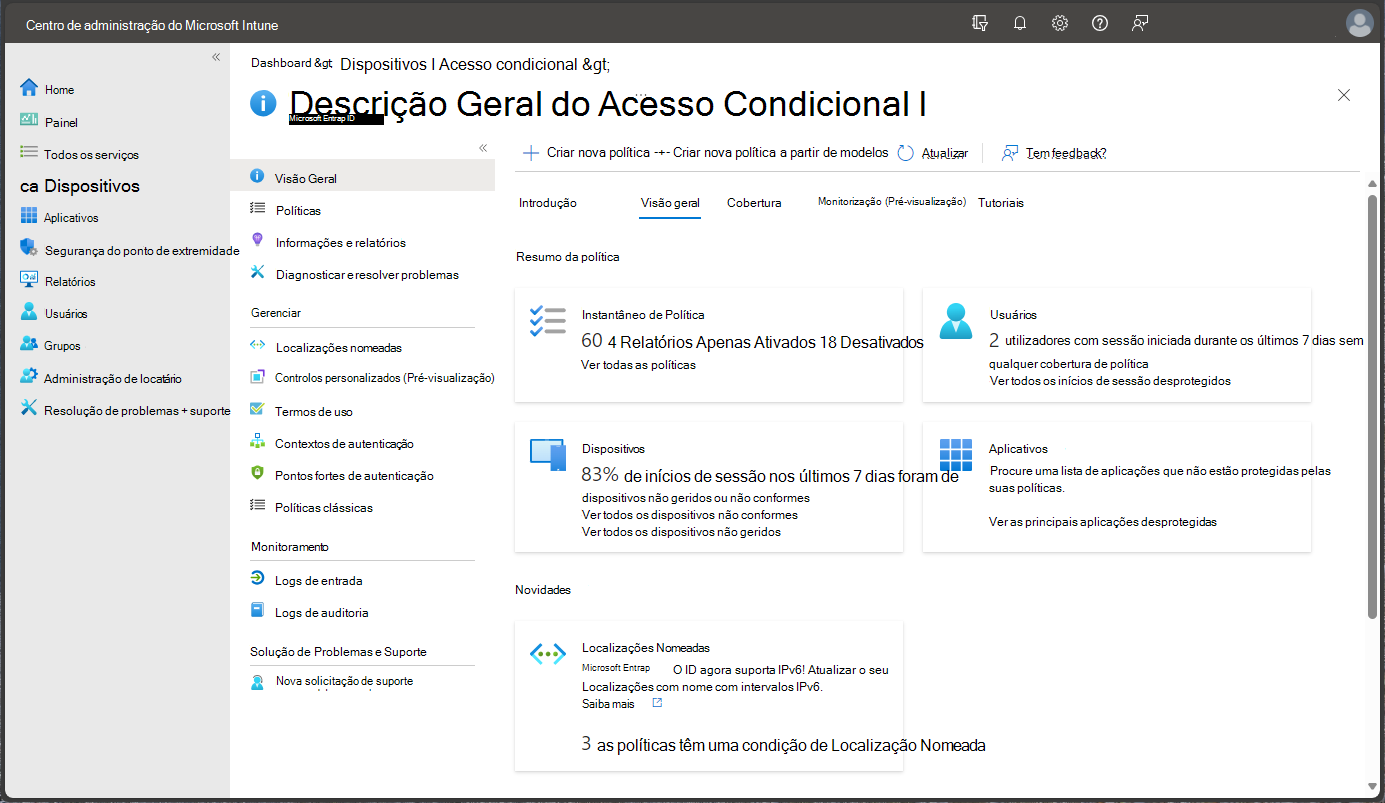Click the Aplicativos grid icon in sidebar
The image size is (1385, 803).
pyautogui.click(x=29, y=216)
